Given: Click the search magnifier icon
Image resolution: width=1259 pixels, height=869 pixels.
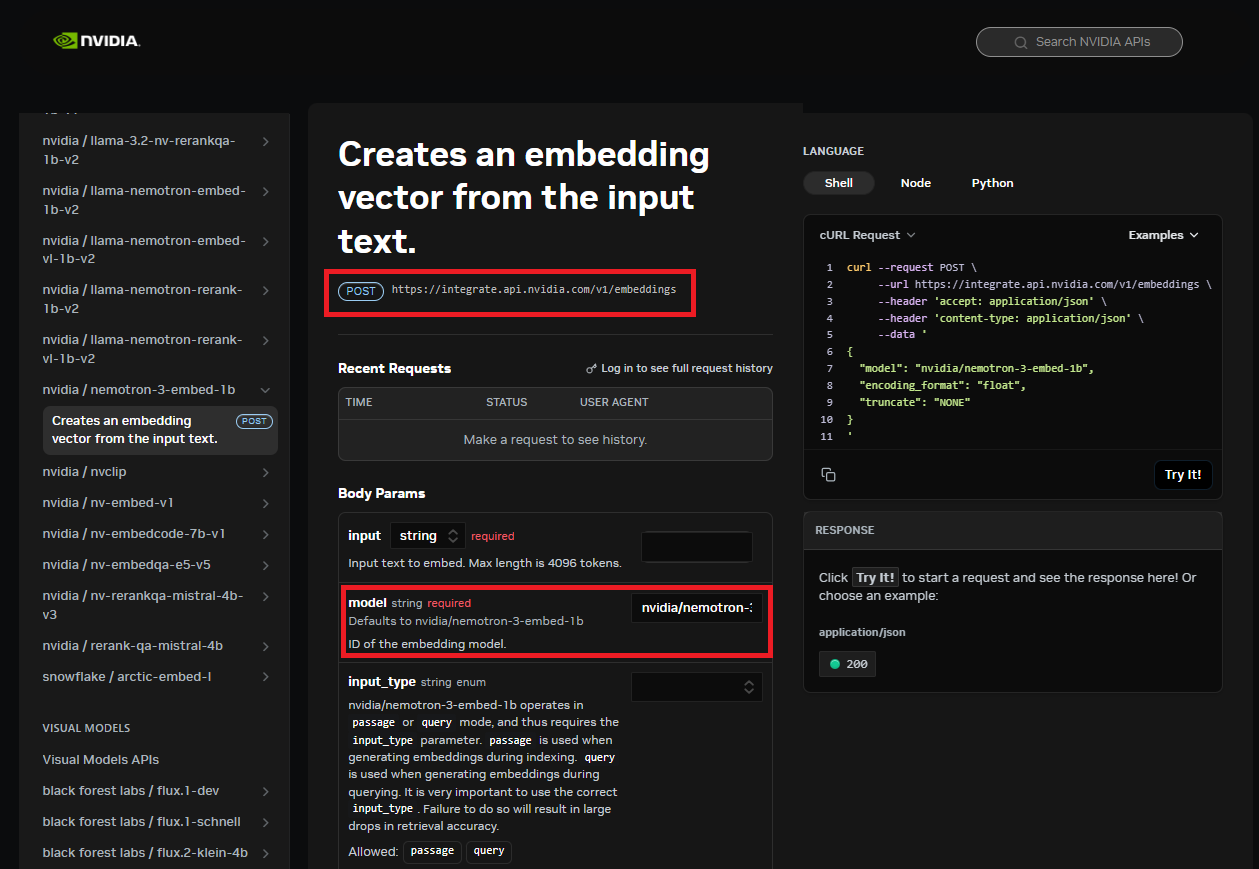Looking at the screenshot, I should coord(1020,42).
